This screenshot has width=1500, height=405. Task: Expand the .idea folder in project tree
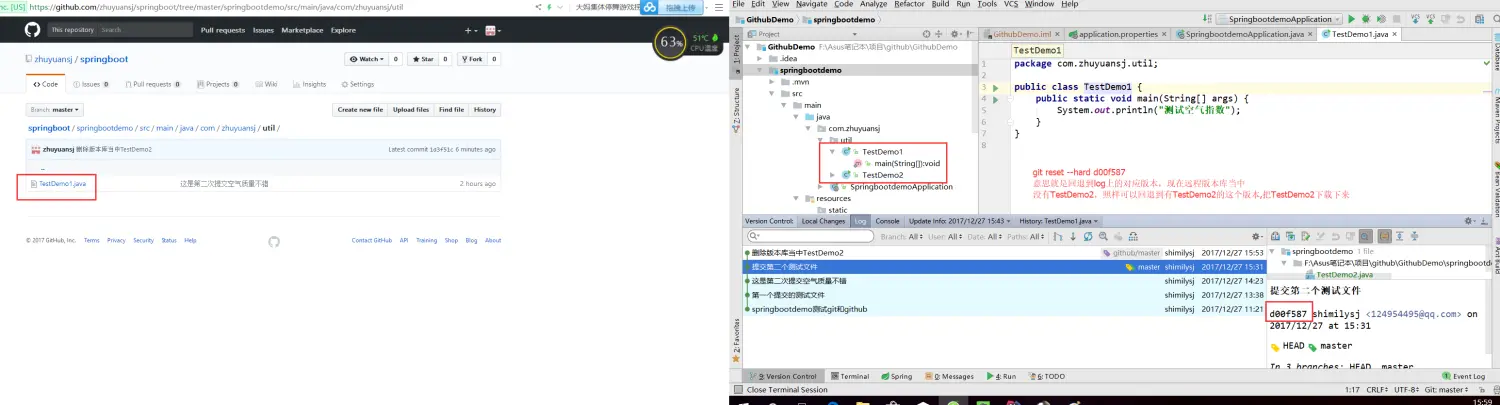click(759, 58)
